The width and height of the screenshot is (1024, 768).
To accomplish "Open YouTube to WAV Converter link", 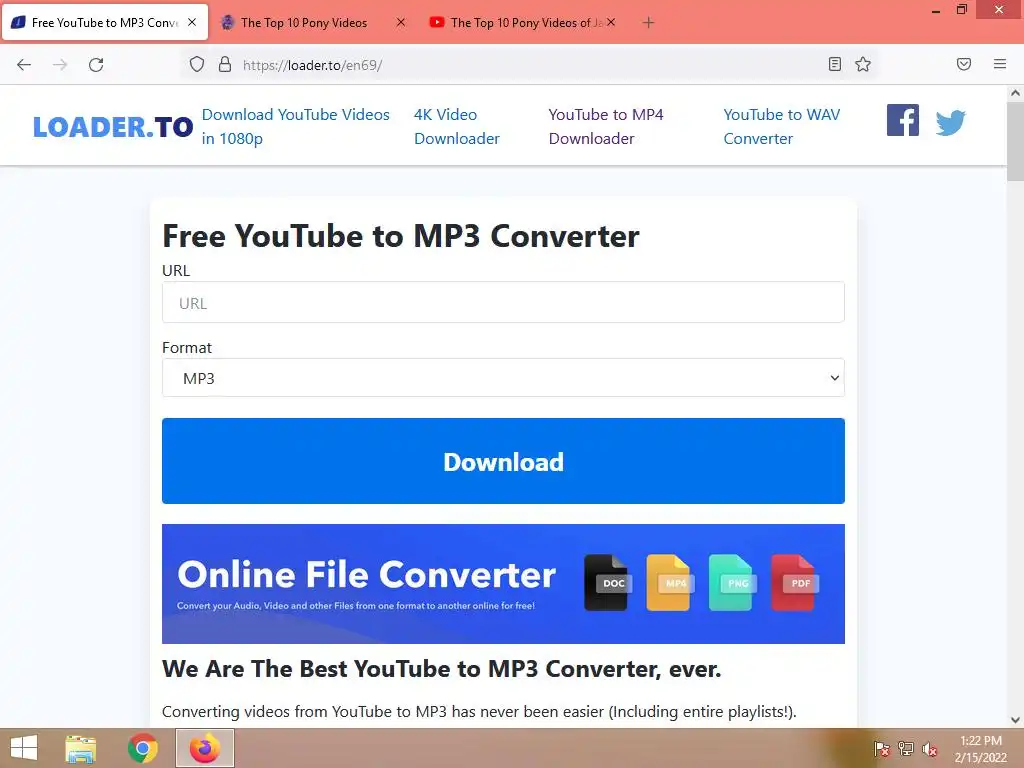I will coord(782,126).
